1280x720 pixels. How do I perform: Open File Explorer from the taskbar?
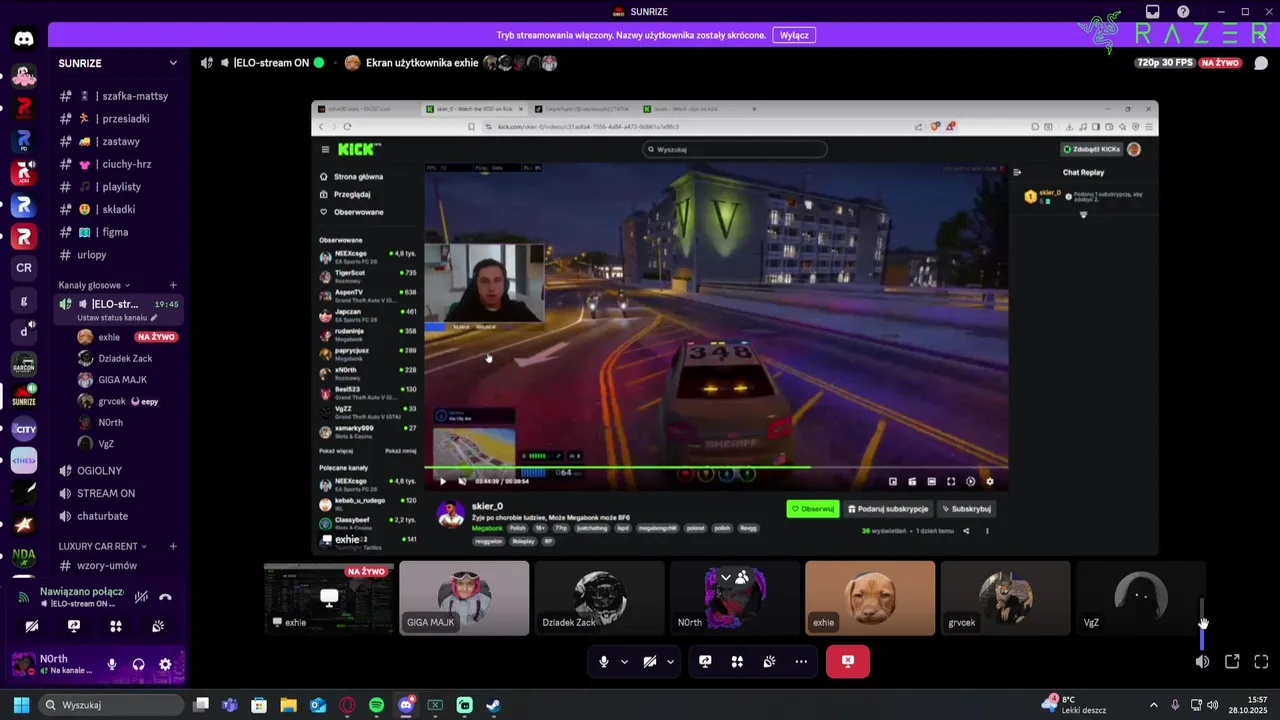pos(288,705)
